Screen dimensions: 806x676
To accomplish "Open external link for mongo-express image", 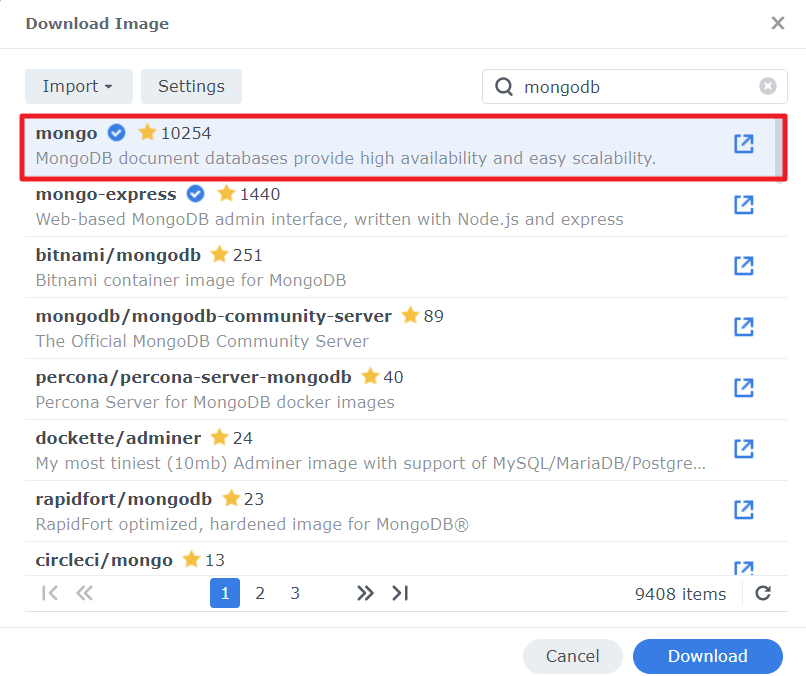I will coord(743,205).
